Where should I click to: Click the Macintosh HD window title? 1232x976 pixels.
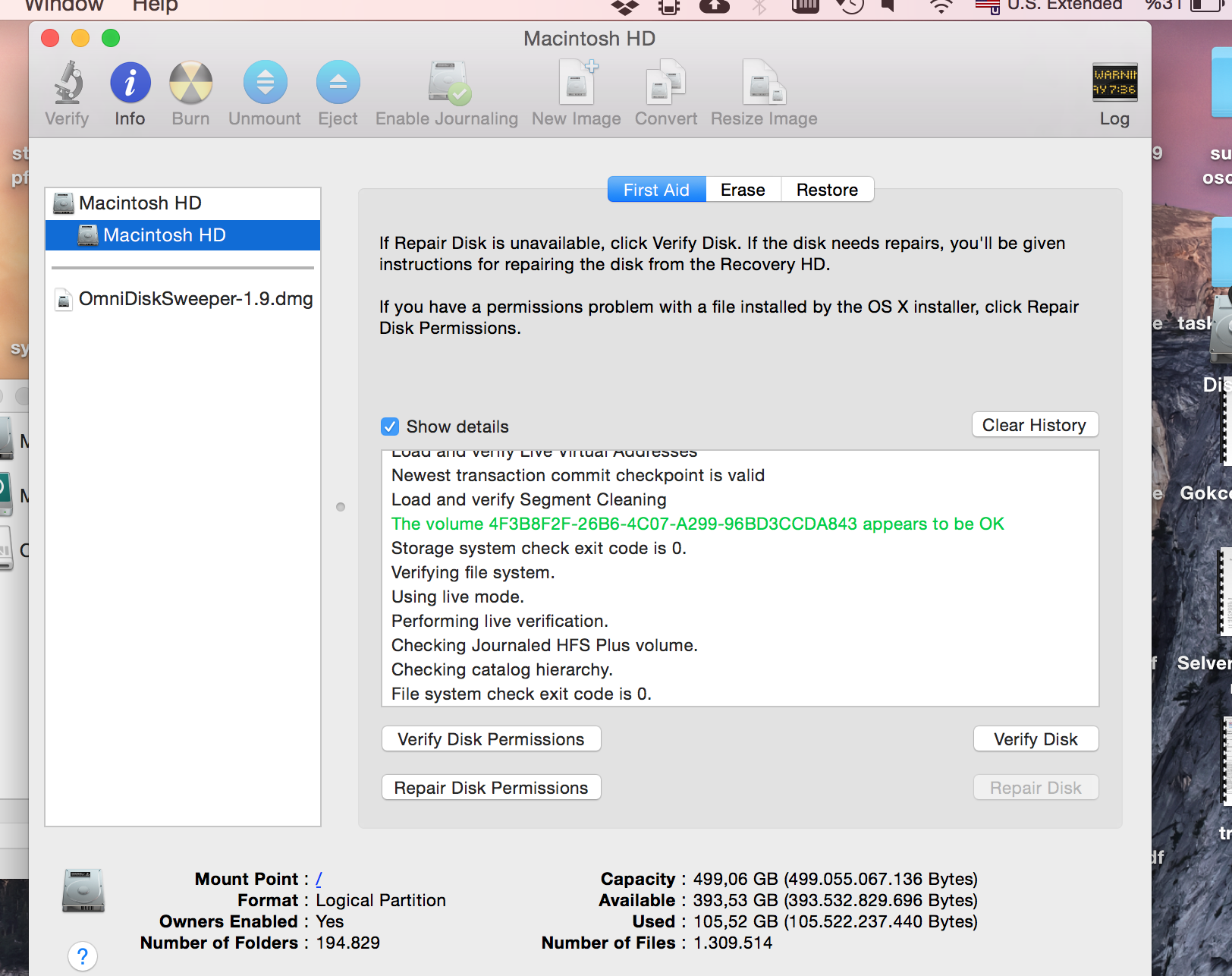[x=589, y=39]
